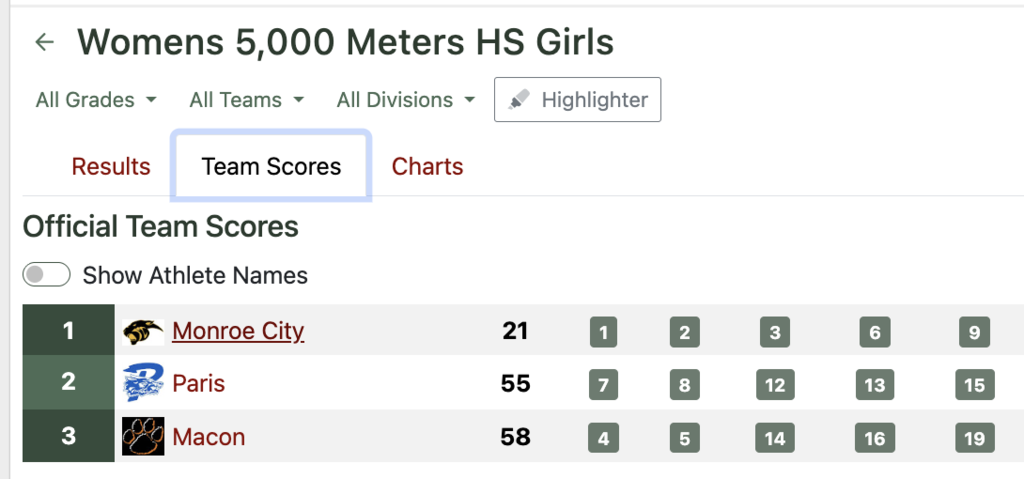Viewport: 1024px width, 479px height.
Task: Click the Paris team logo
Action: [x=143, y=383]
